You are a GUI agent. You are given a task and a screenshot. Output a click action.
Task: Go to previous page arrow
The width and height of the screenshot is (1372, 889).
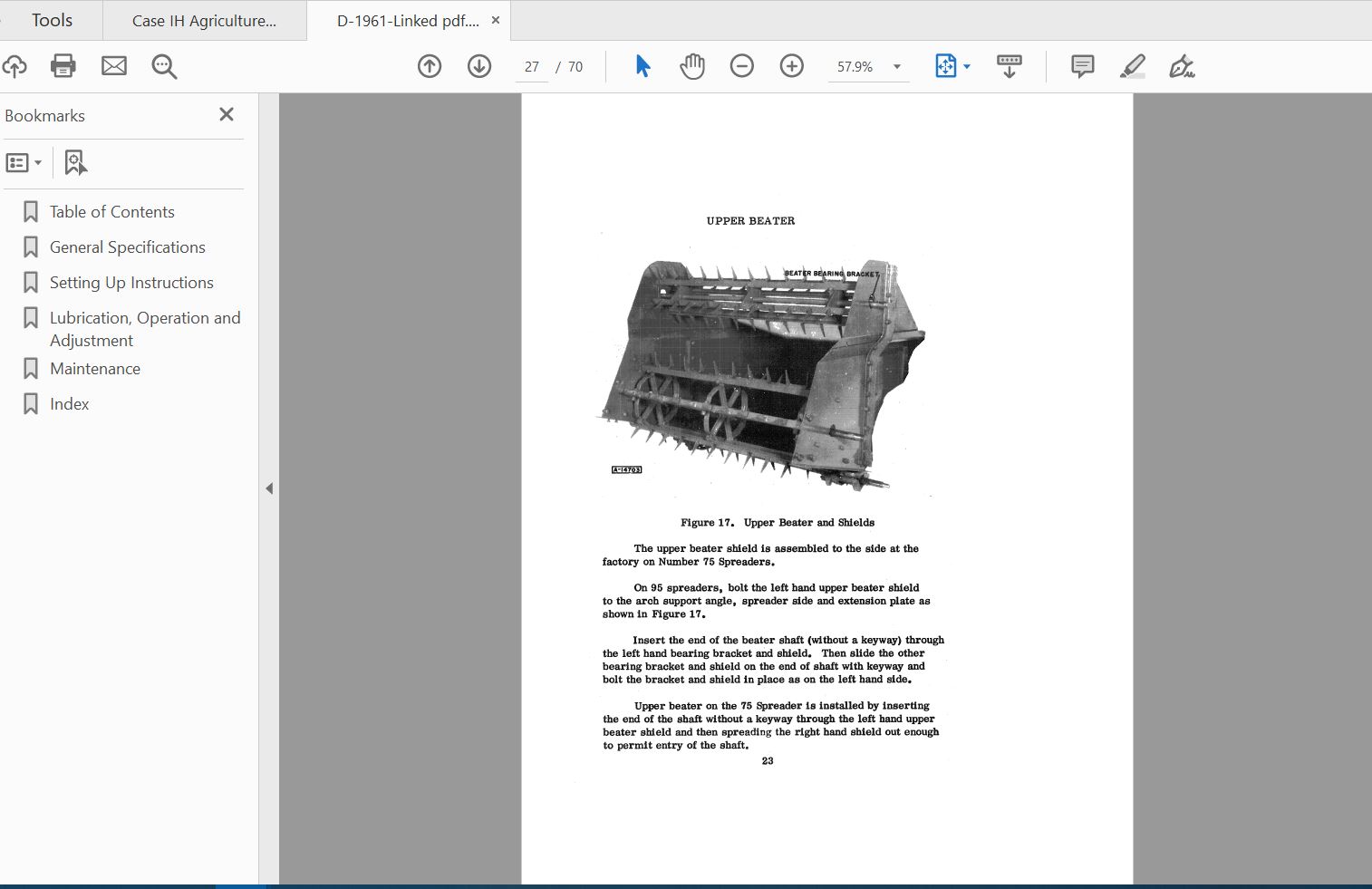[430, 66]
